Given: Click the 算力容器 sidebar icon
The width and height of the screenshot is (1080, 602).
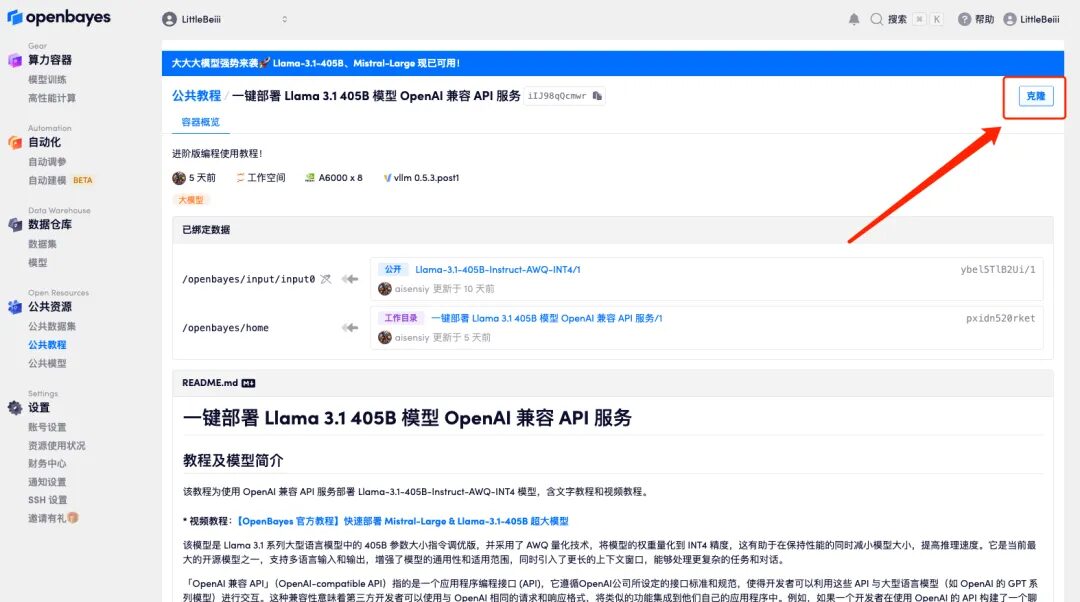Looking at the screenshot, I should [x=15, y=60].
